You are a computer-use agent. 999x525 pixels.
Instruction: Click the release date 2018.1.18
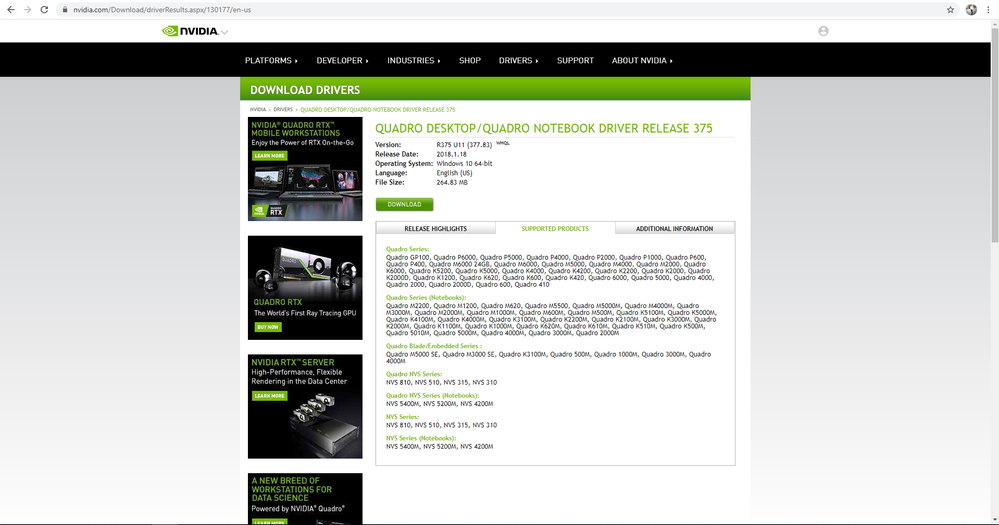click(451, 154)
